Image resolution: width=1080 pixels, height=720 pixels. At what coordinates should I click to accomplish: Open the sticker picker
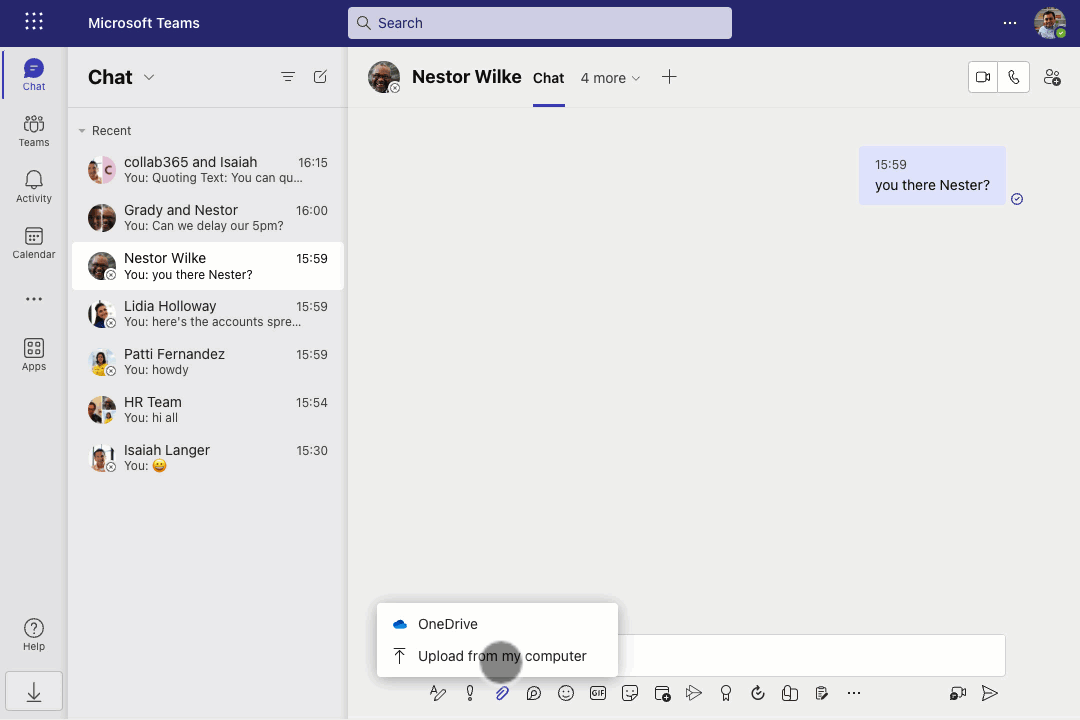630,693
